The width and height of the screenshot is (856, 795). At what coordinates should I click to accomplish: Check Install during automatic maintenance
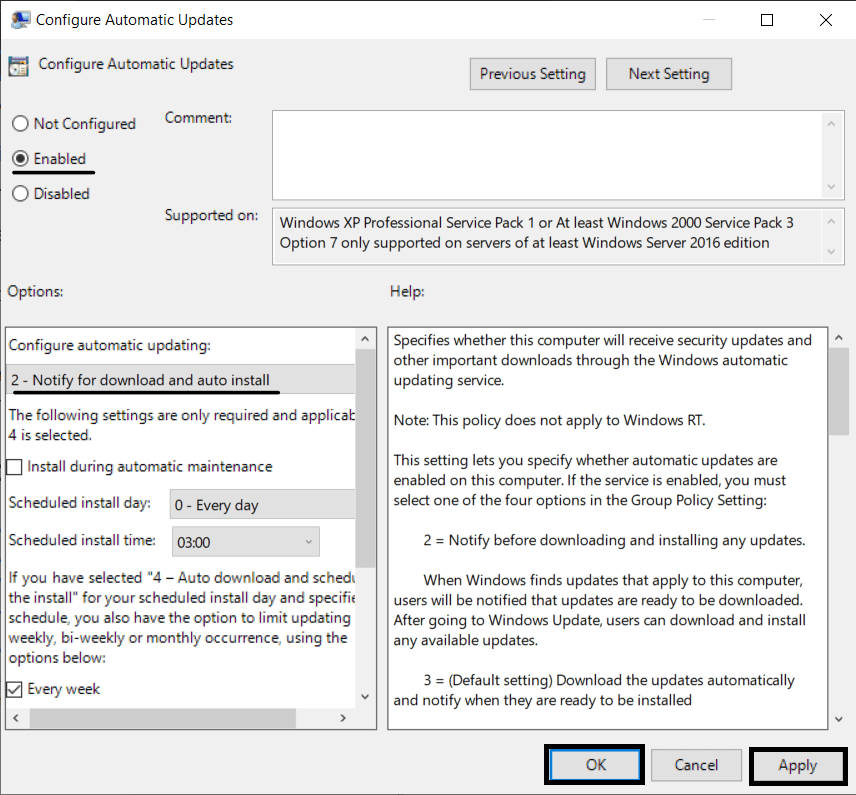click(x=14, y=467)
